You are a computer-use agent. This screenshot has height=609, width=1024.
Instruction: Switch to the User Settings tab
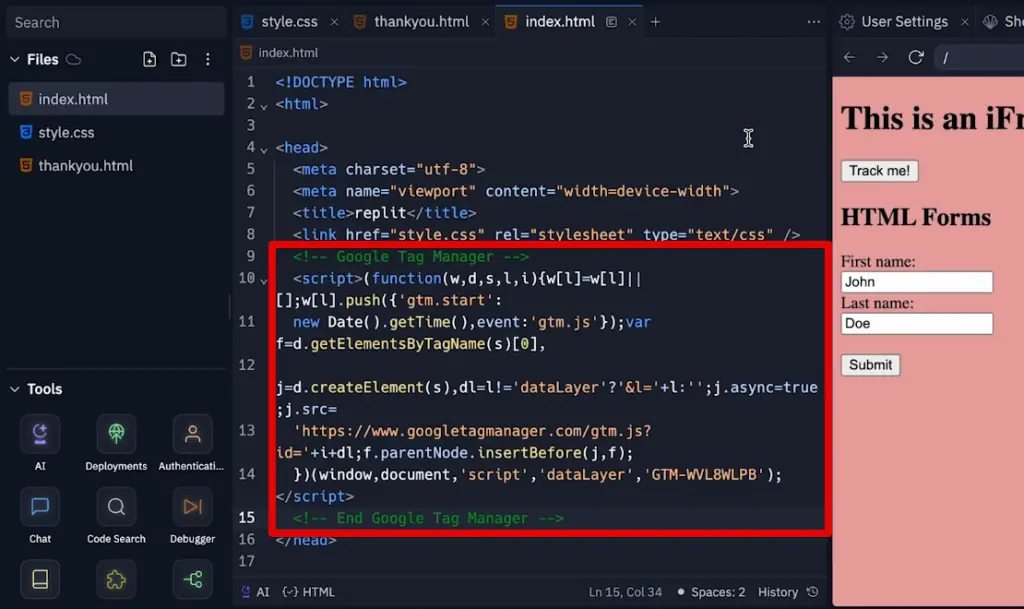point(903,21)
